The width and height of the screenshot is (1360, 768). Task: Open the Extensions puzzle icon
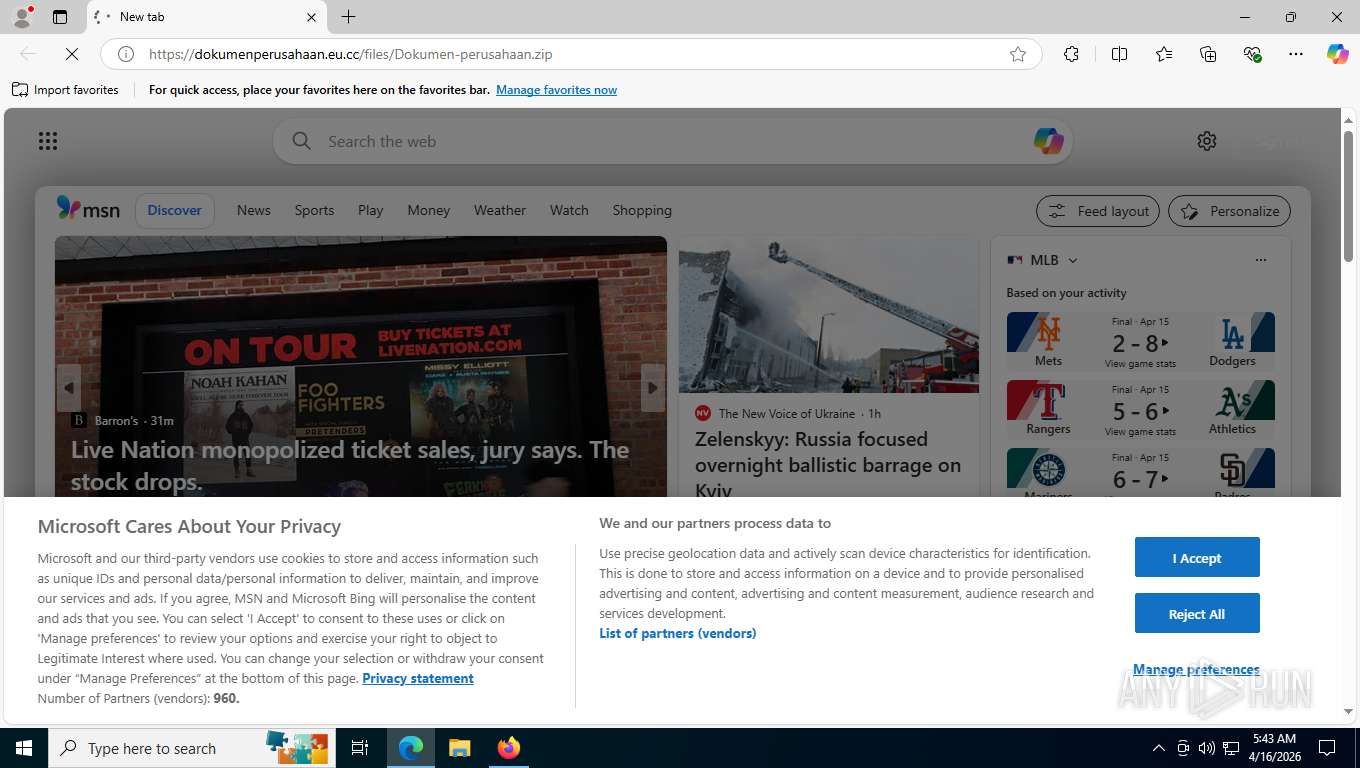1071,54
